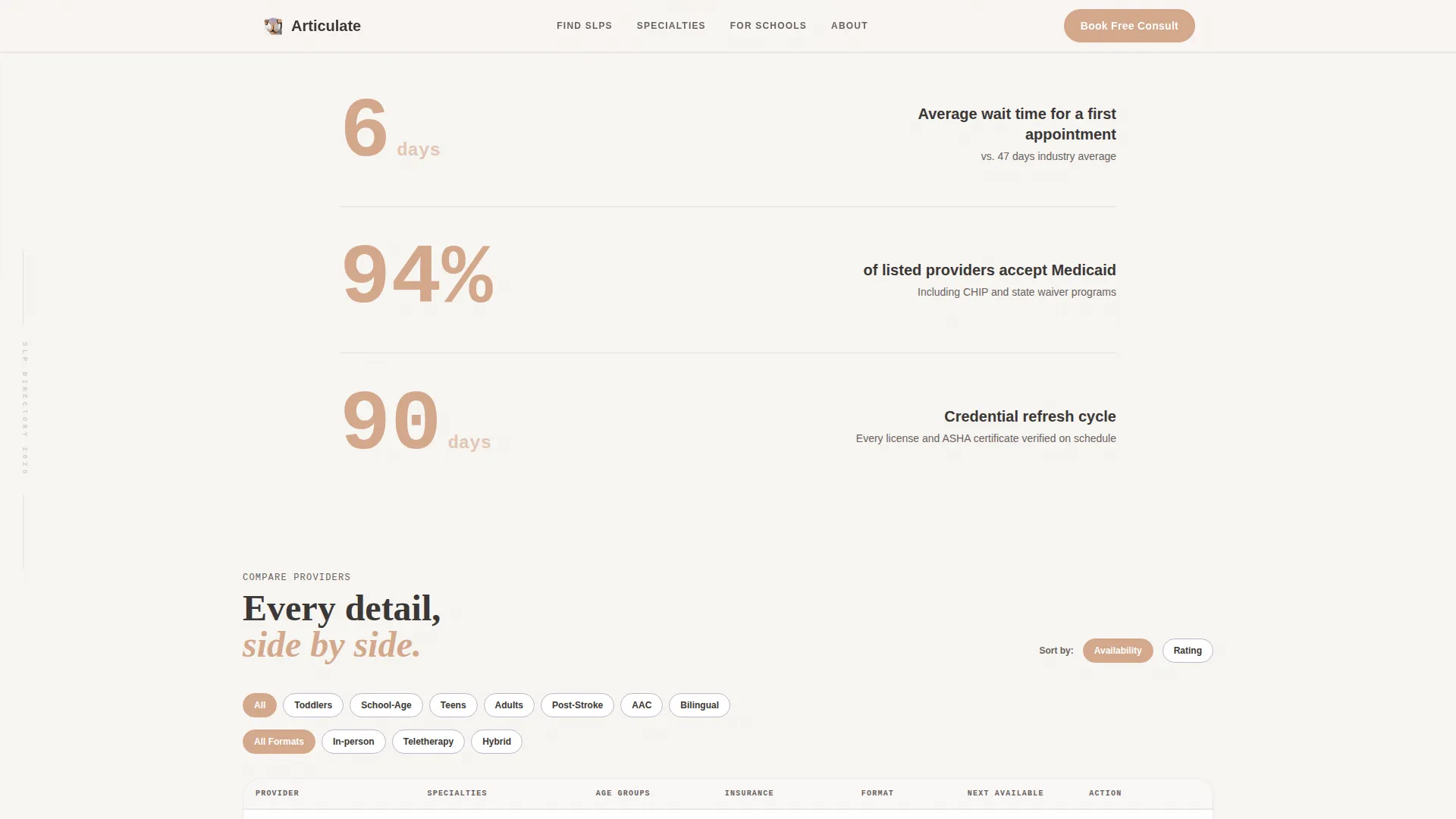Open the Find SLPs nav item

click(x=584, y=26)
